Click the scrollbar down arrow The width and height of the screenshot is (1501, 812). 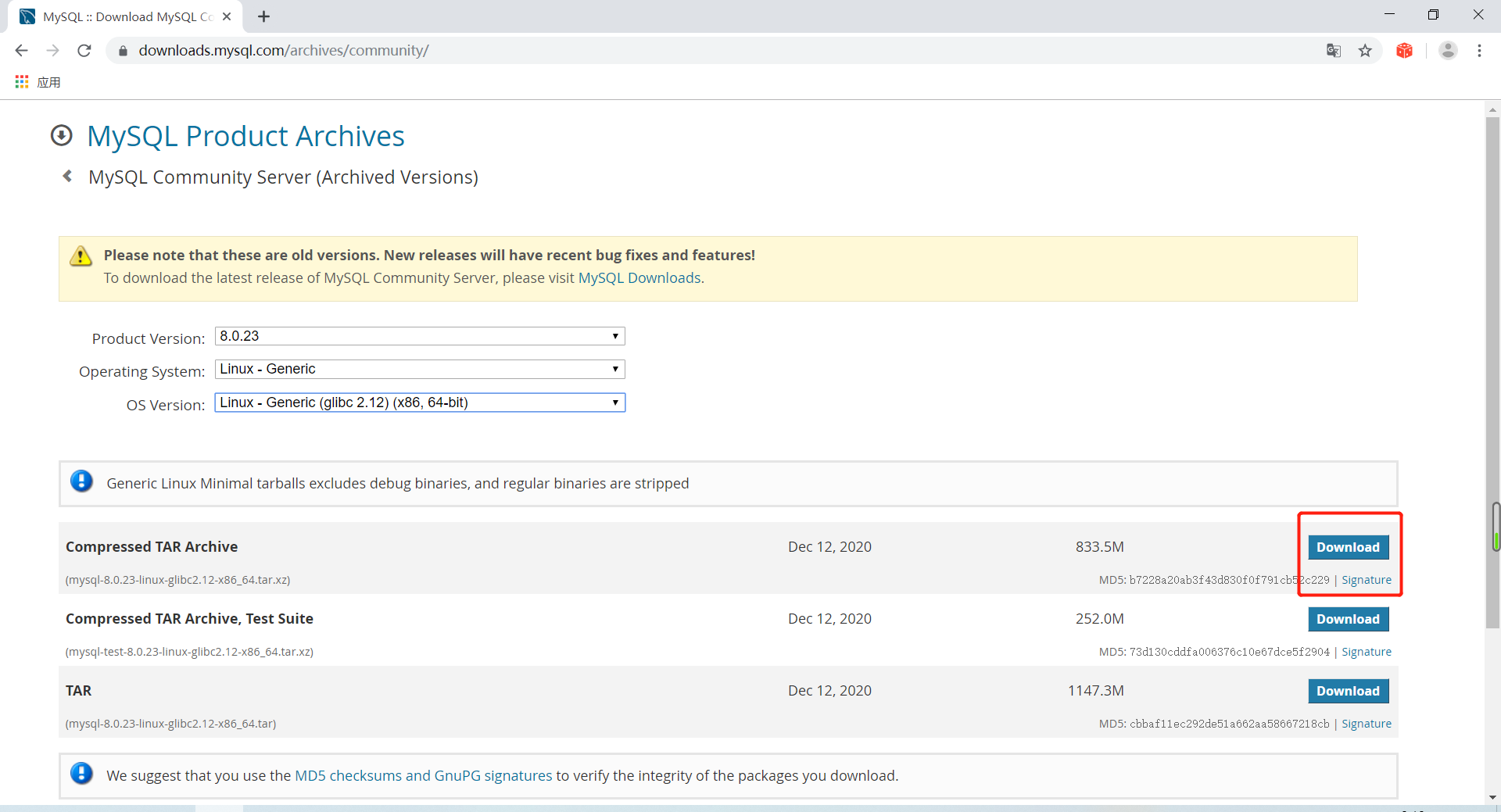pyautogui.click(x=1492, y=797)
